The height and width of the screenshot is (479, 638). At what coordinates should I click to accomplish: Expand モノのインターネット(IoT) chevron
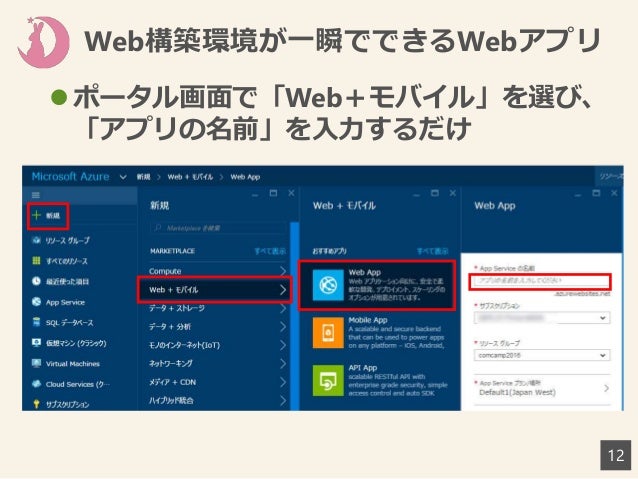[x=283, y=345]
